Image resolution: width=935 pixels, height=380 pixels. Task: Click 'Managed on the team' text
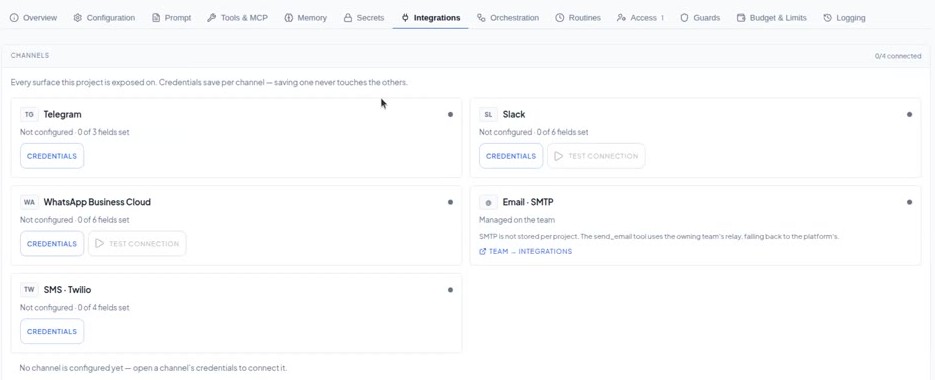click(517, 220)
